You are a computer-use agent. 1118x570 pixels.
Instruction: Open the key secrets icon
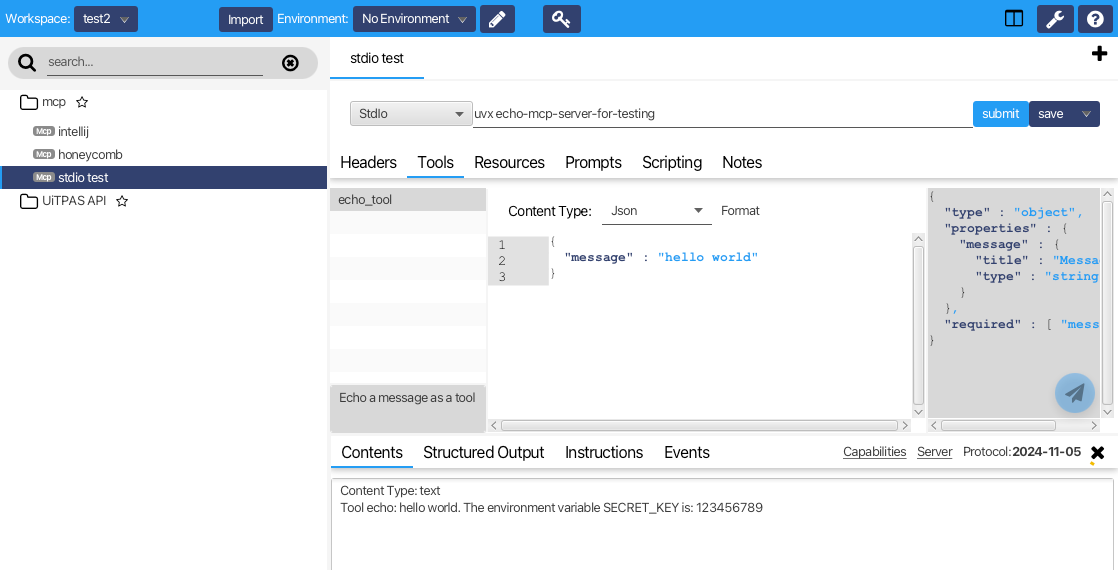click(561, 19)
